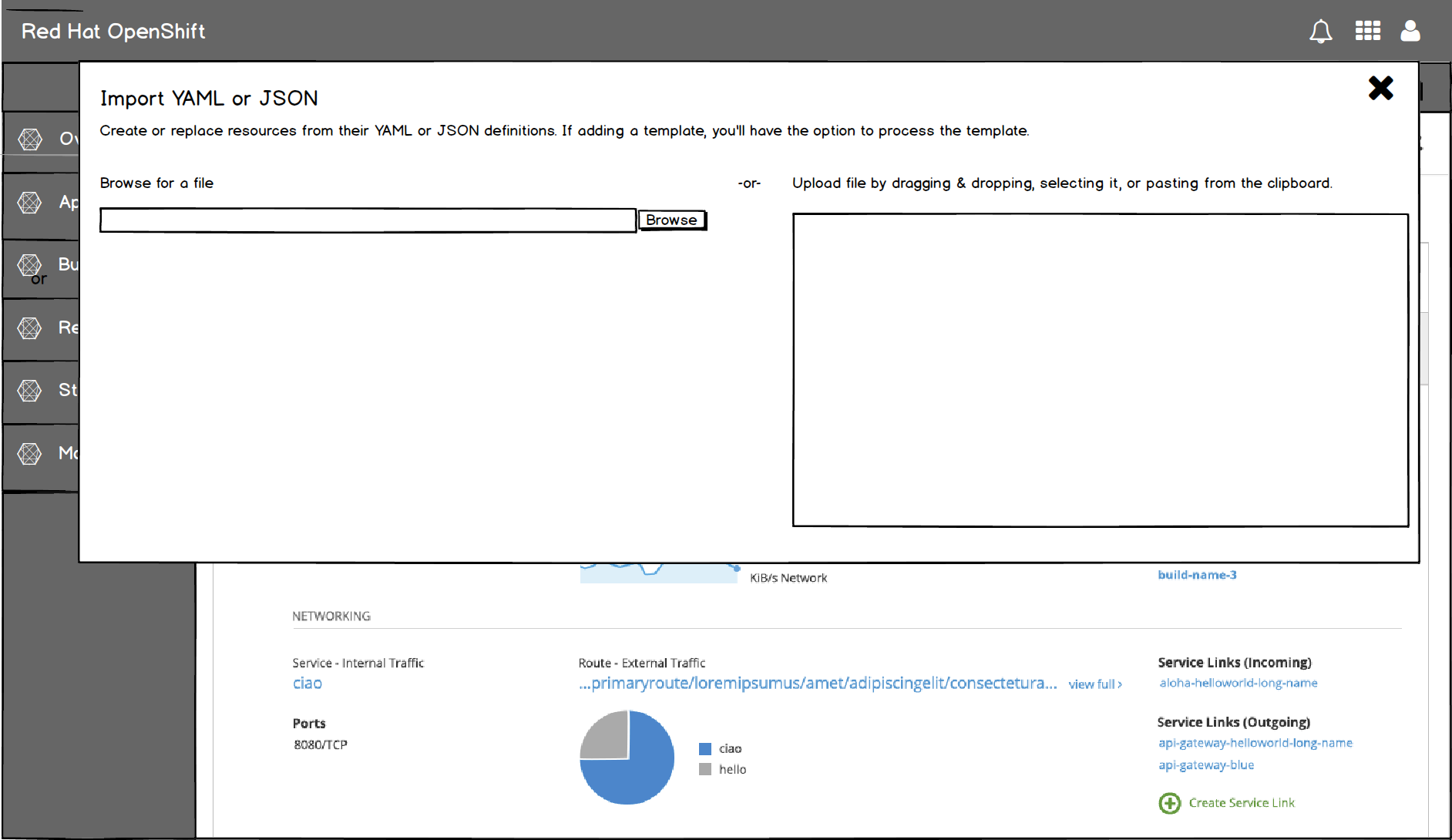This screenshot has width=1452, height=840.
Task: Open the build-name-3 link
Action: [1197, 575]
